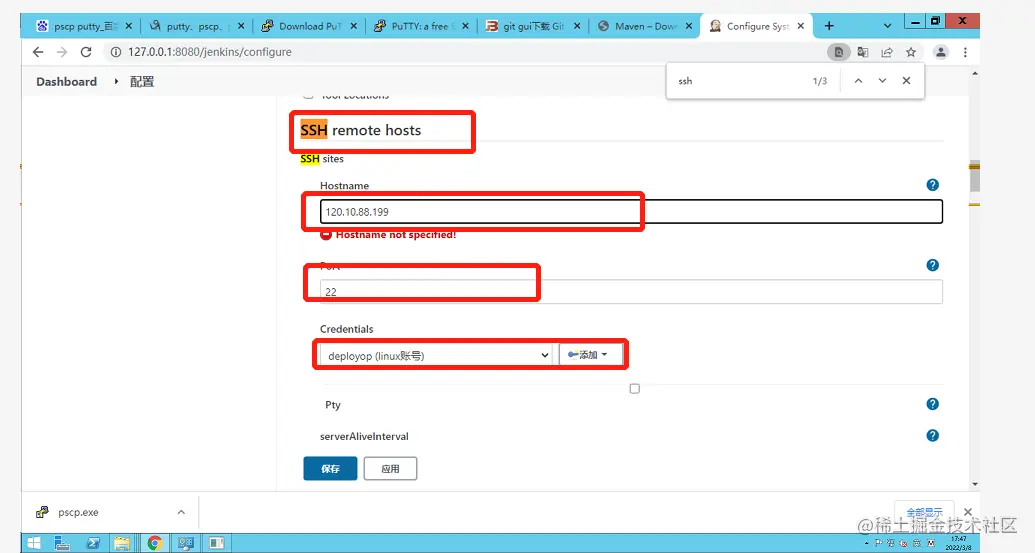Close the find-in-page bar
This screenshot has height=553, width=1035.
tap(906, 81)
